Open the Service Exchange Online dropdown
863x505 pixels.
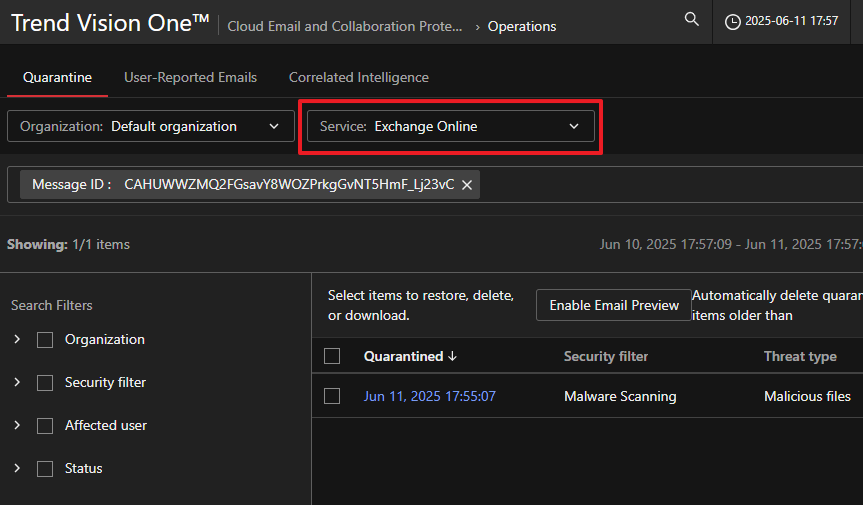pyautogui.click(x=450, y=127)
